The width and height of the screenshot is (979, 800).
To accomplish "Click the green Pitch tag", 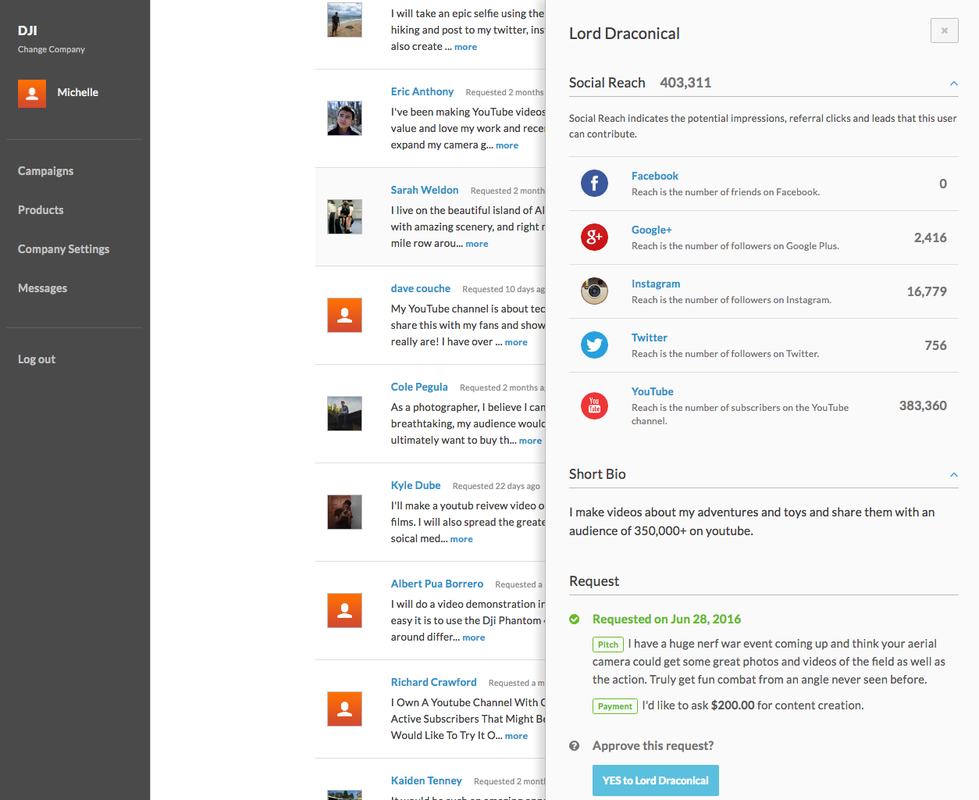I will point(608,644).
